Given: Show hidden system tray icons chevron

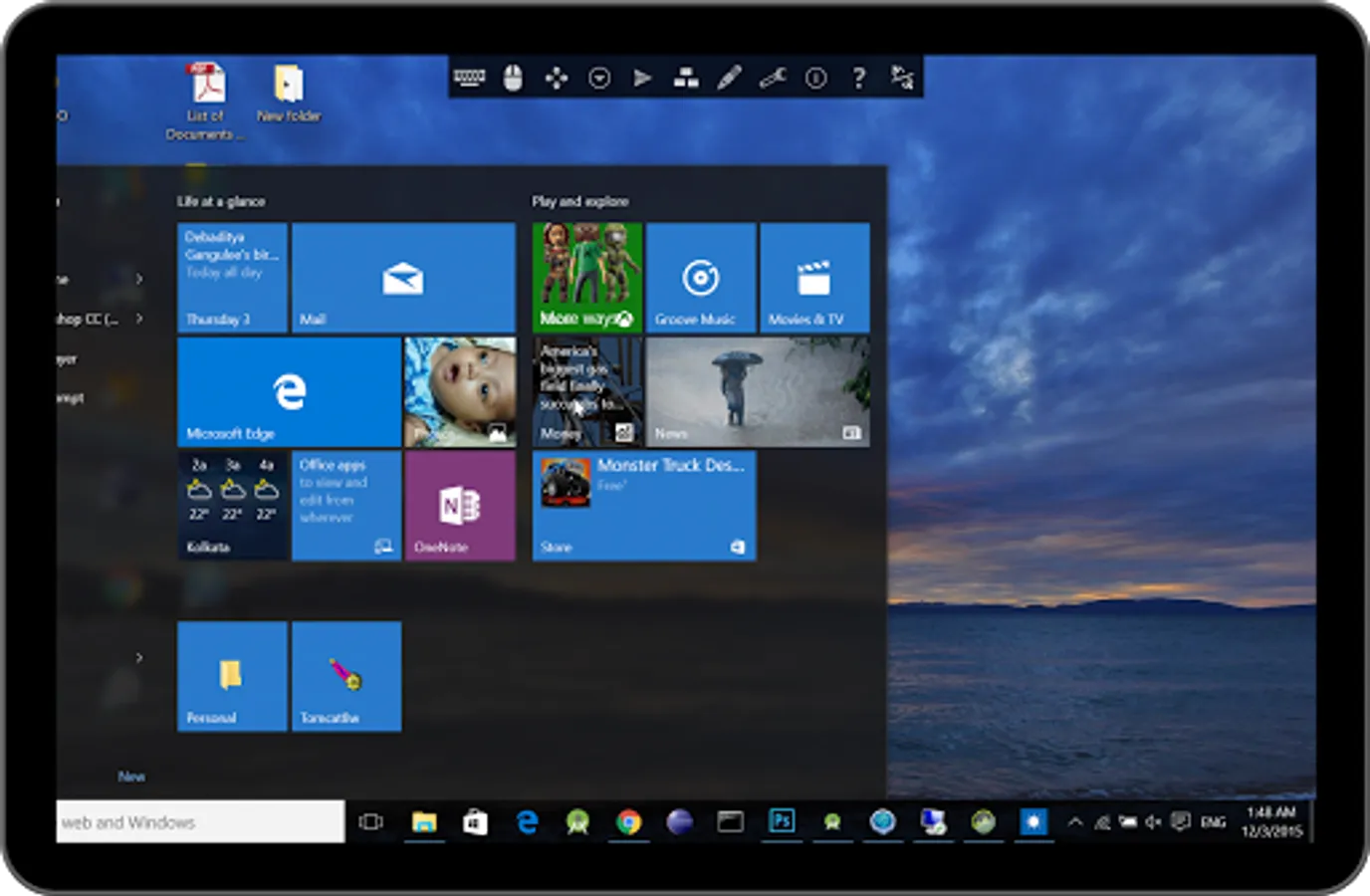Looking at the screenshot, I should click(1075, 821).
